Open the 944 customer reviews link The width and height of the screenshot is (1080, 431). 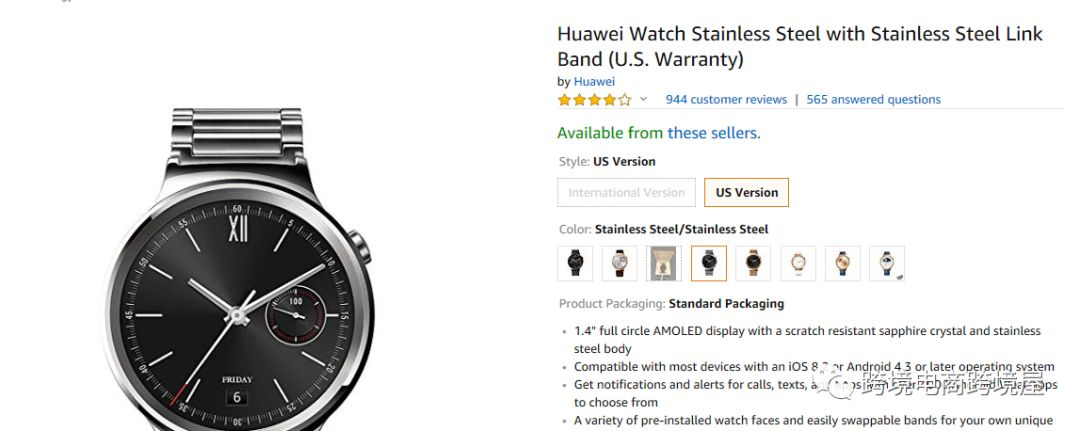coord(726,99)
